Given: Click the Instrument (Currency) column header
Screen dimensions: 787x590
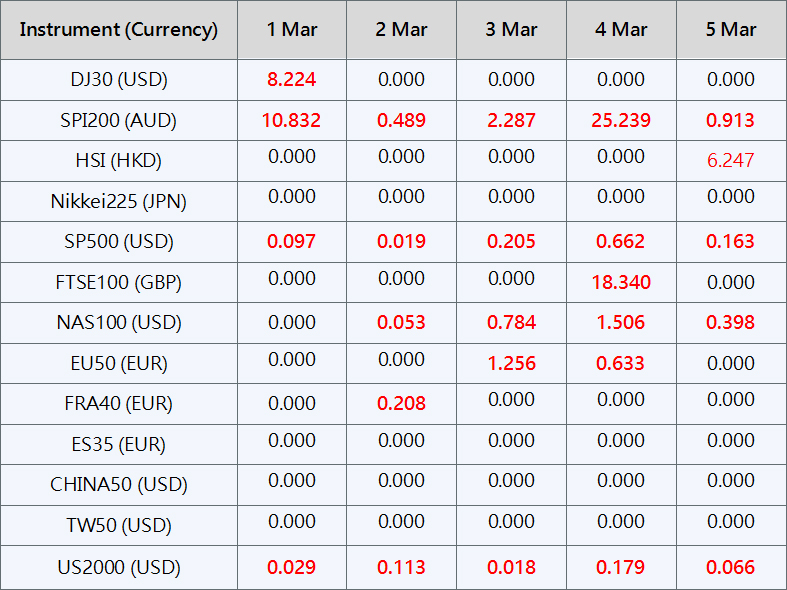Looking at the screenshot, I should tap(119, 29).
